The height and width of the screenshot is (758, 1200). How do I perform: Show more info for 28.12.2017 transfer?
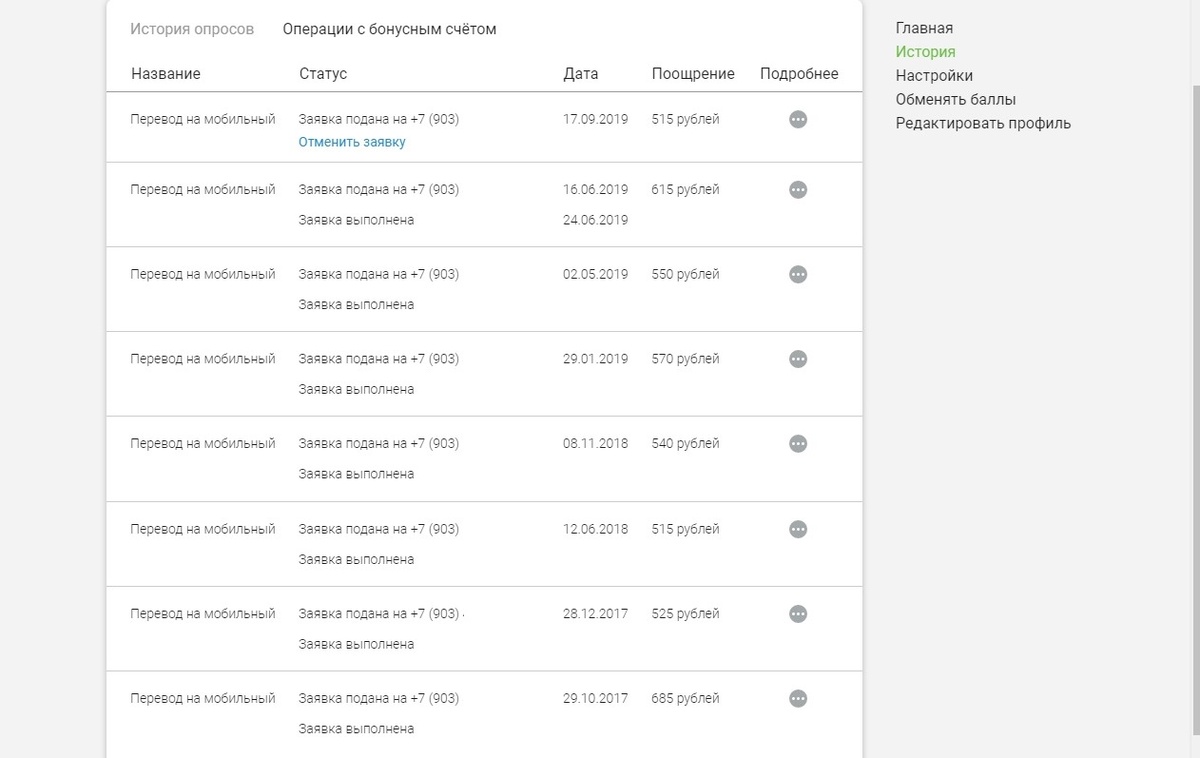(798, 614)
